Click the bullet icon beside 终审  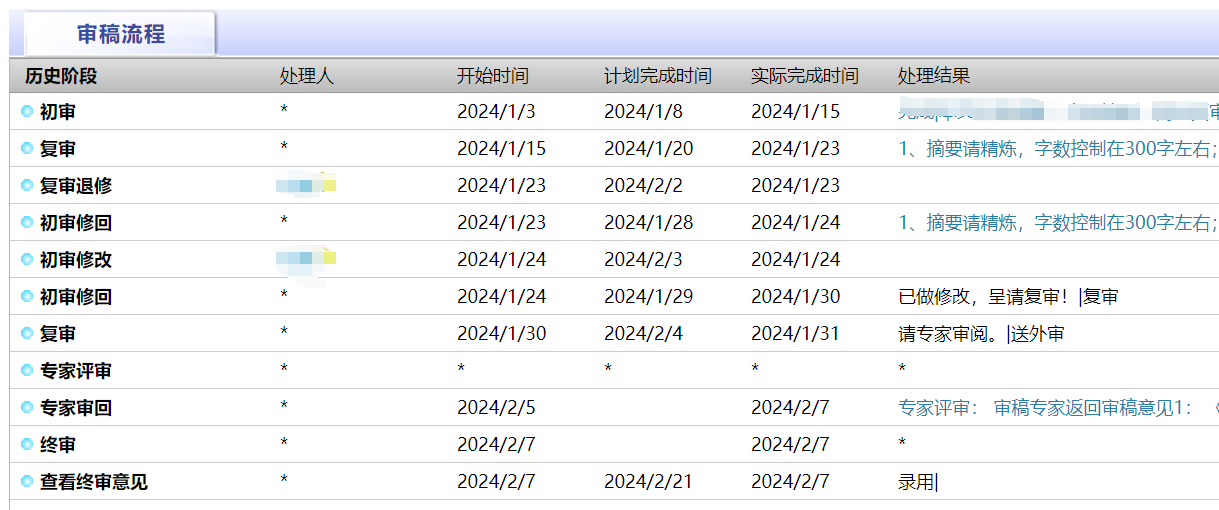[x=27, y=445]
